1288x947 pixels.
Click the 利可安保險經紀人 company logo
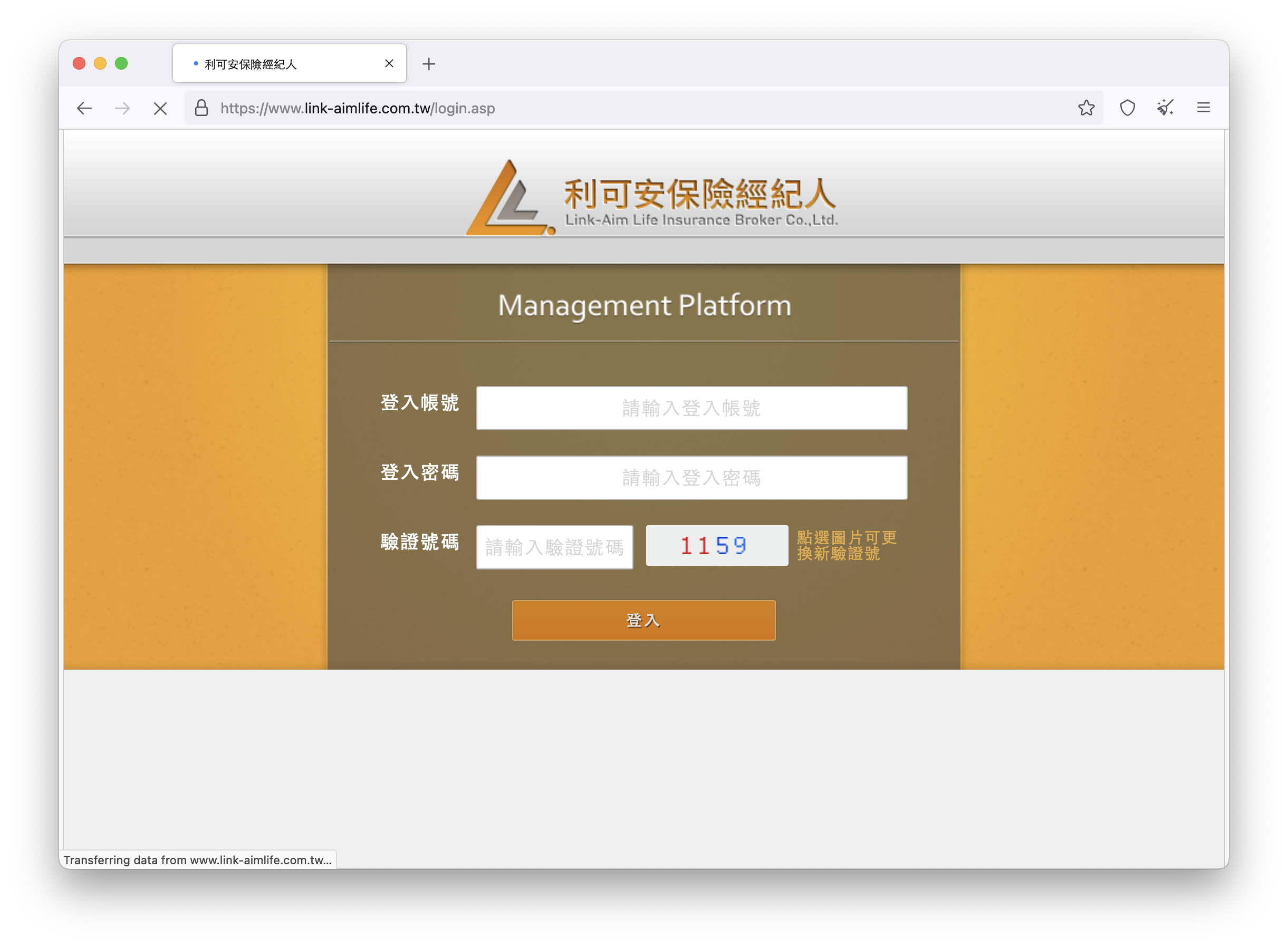click(x=652, y=198)
